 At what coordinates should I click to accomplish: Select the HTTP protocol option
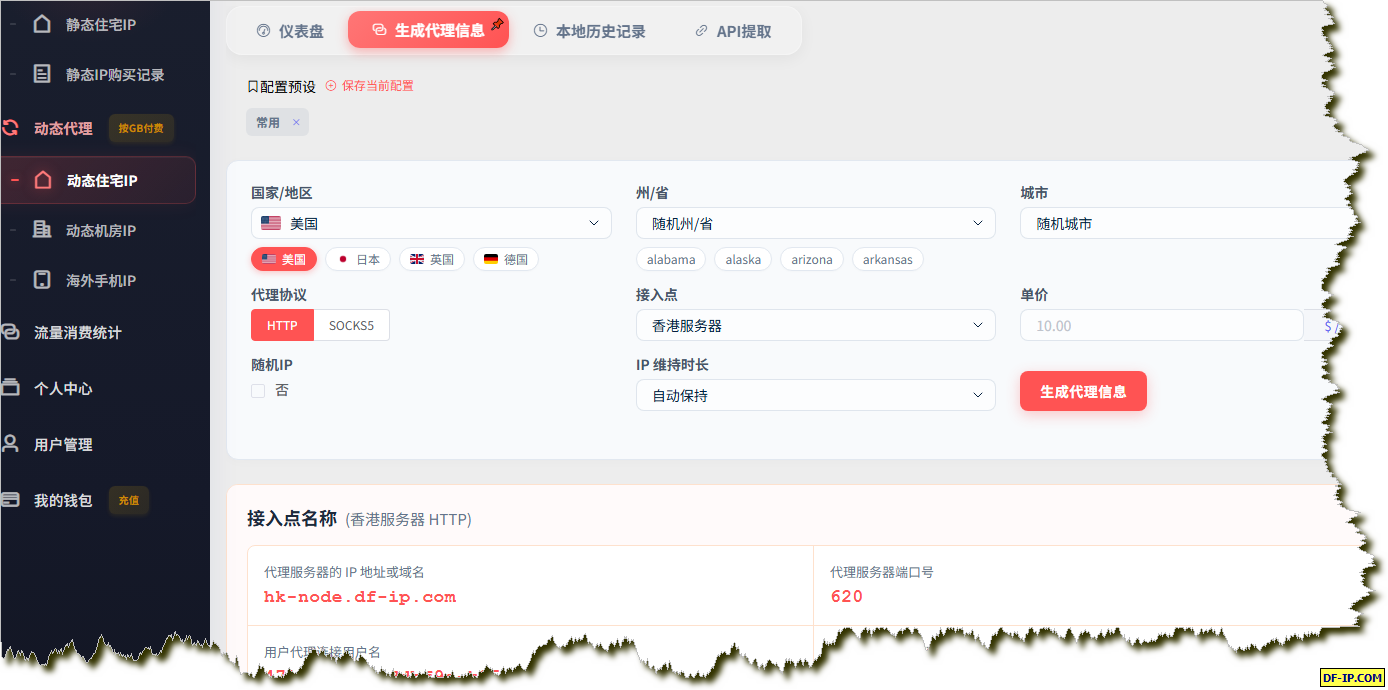click(x=282, y=325)
